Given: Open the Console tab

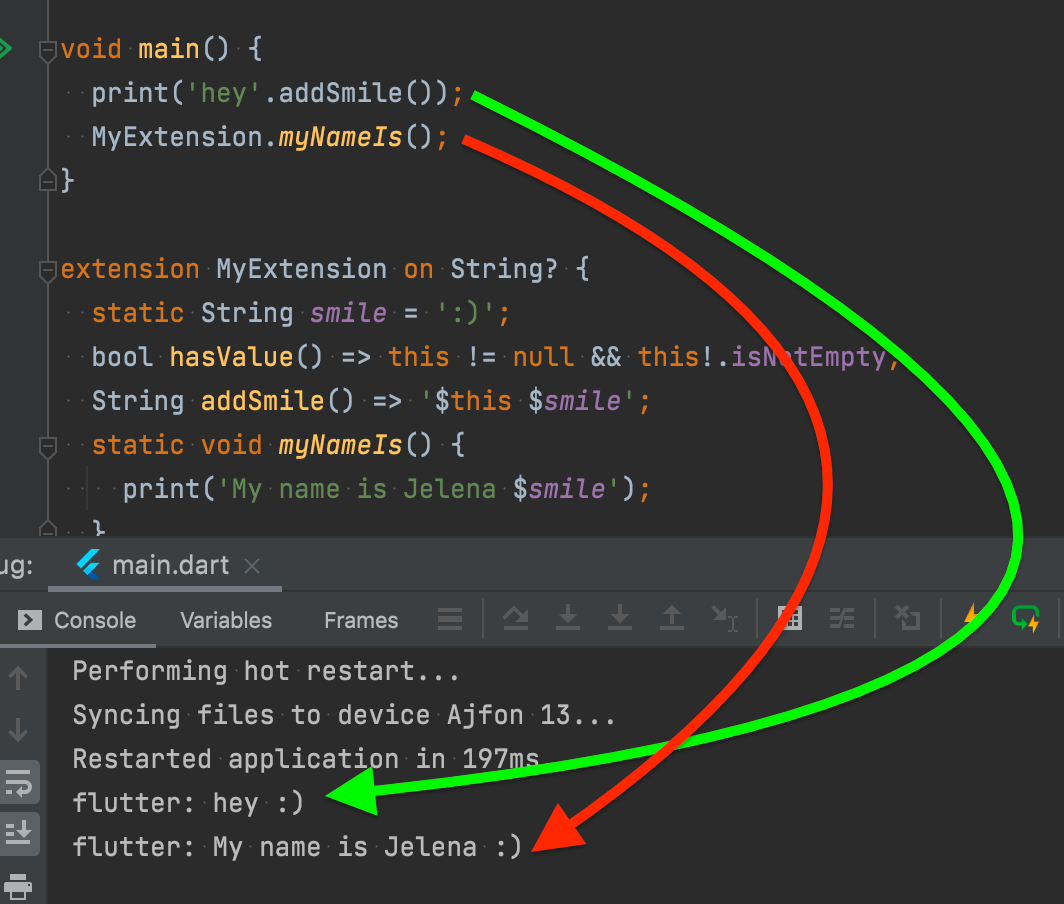Looking at the screenshot, I should [95, 620].
